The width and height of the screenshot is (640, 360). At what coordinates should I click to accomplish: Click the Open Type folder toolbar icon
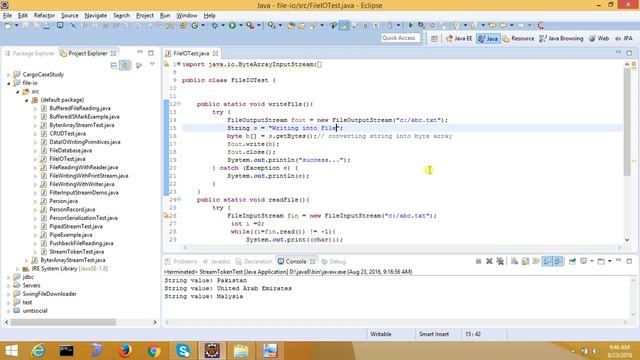(x=291, y=25)
